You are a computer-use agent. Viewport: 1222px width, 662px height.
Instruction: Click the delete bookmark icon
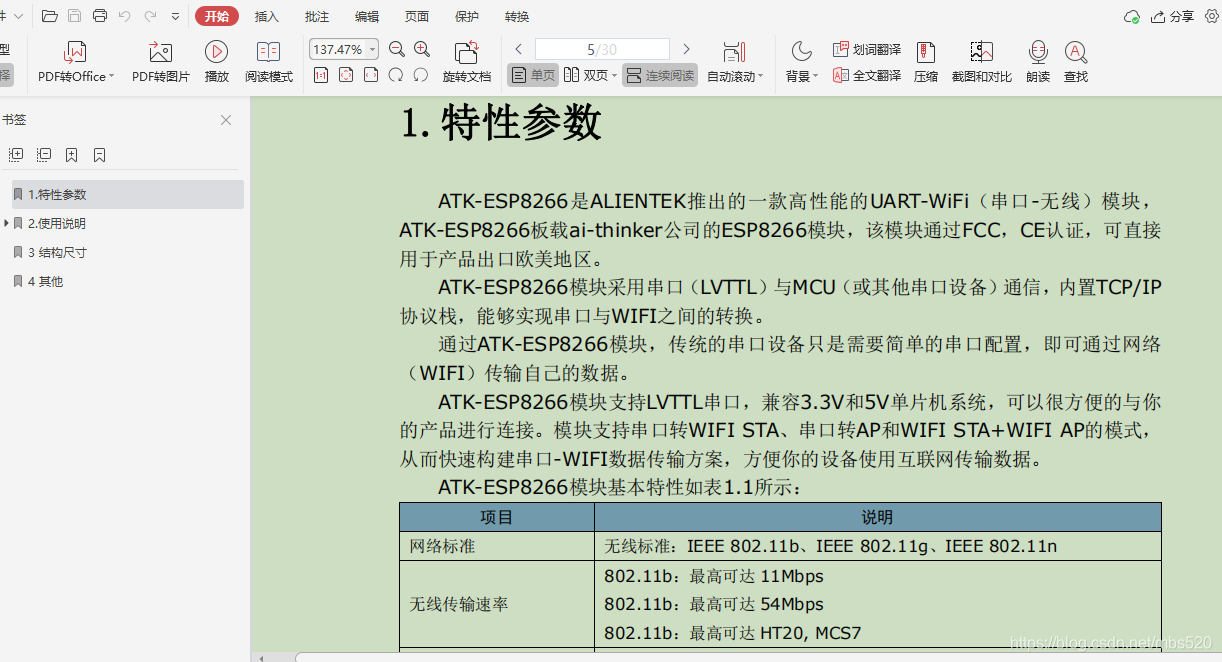click(x=100, y=155)
